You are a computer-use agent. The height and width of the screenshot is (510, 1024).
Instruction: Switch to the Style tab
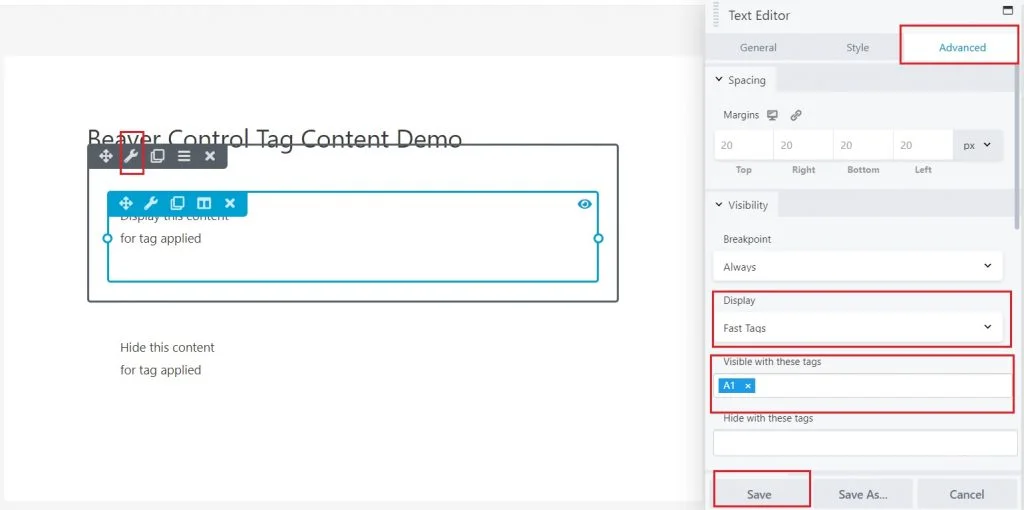857,48
